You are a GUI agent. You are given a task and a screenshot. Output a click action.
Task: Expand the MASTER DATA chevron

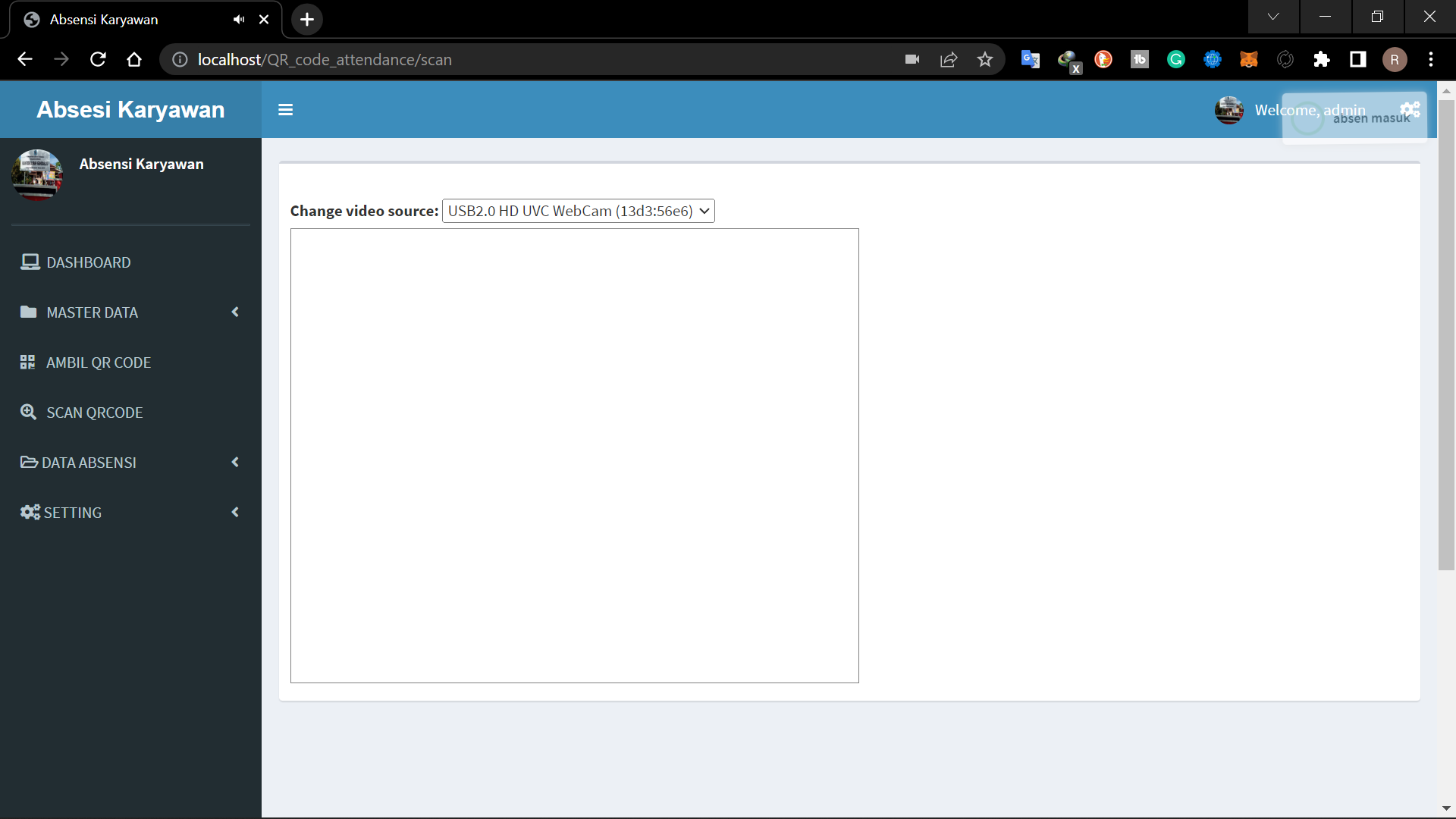235,312
